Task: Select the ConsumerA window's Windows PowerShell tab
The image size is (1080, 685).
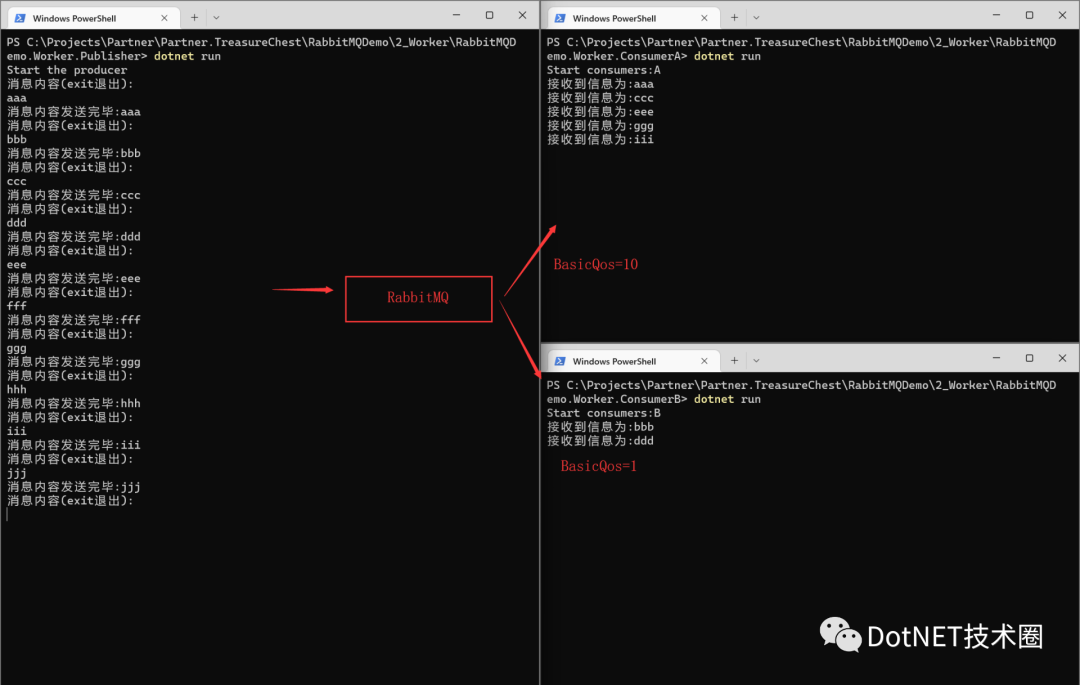Action: coord(633,18)
